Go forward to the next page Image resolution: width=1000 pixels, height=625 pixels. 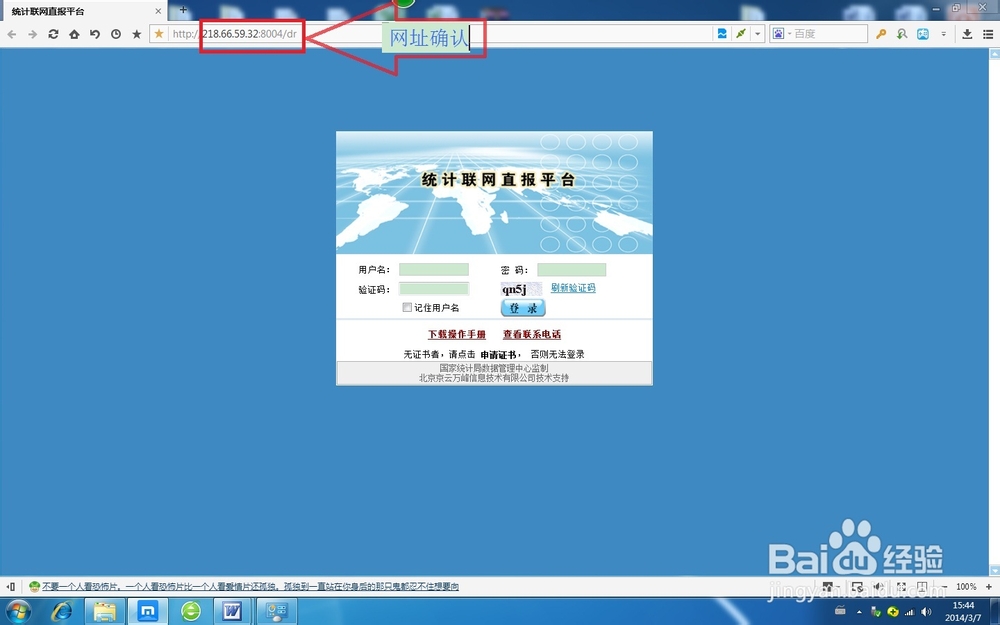(33, 34)
